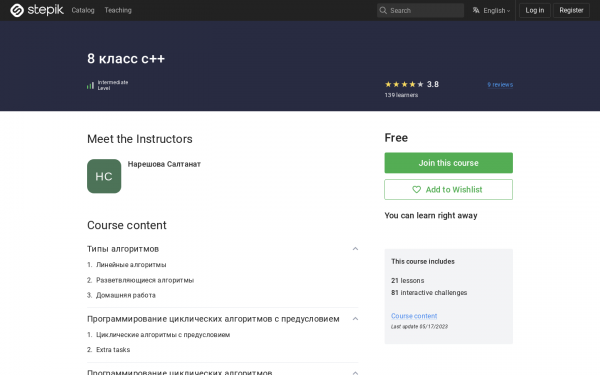
Task: Open the Course content link in sidebar
Action: tap(414, 316)
